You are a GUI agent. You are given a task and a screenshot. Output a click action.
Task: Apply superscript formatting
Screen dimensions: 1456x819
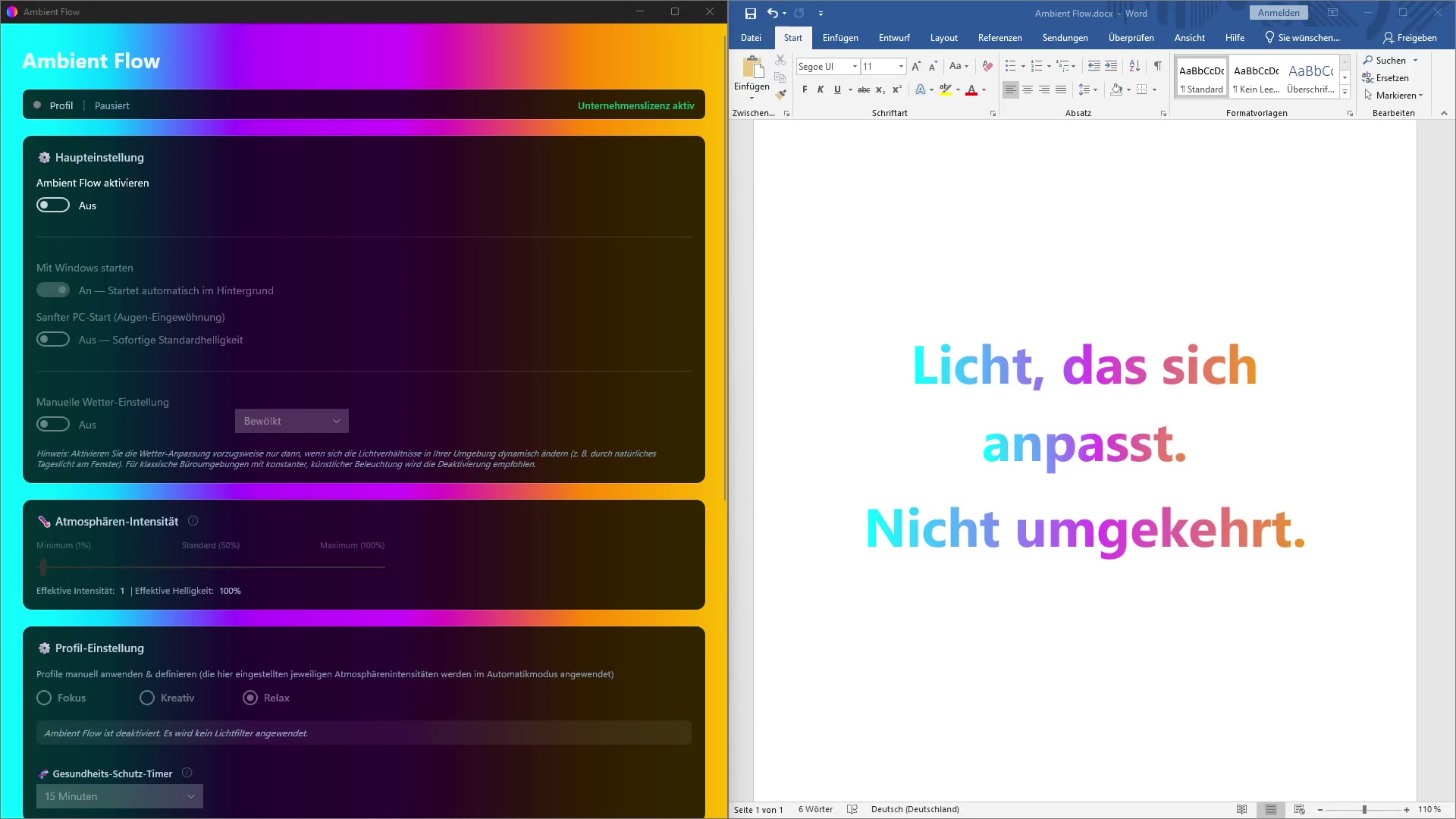pos(897,89)
